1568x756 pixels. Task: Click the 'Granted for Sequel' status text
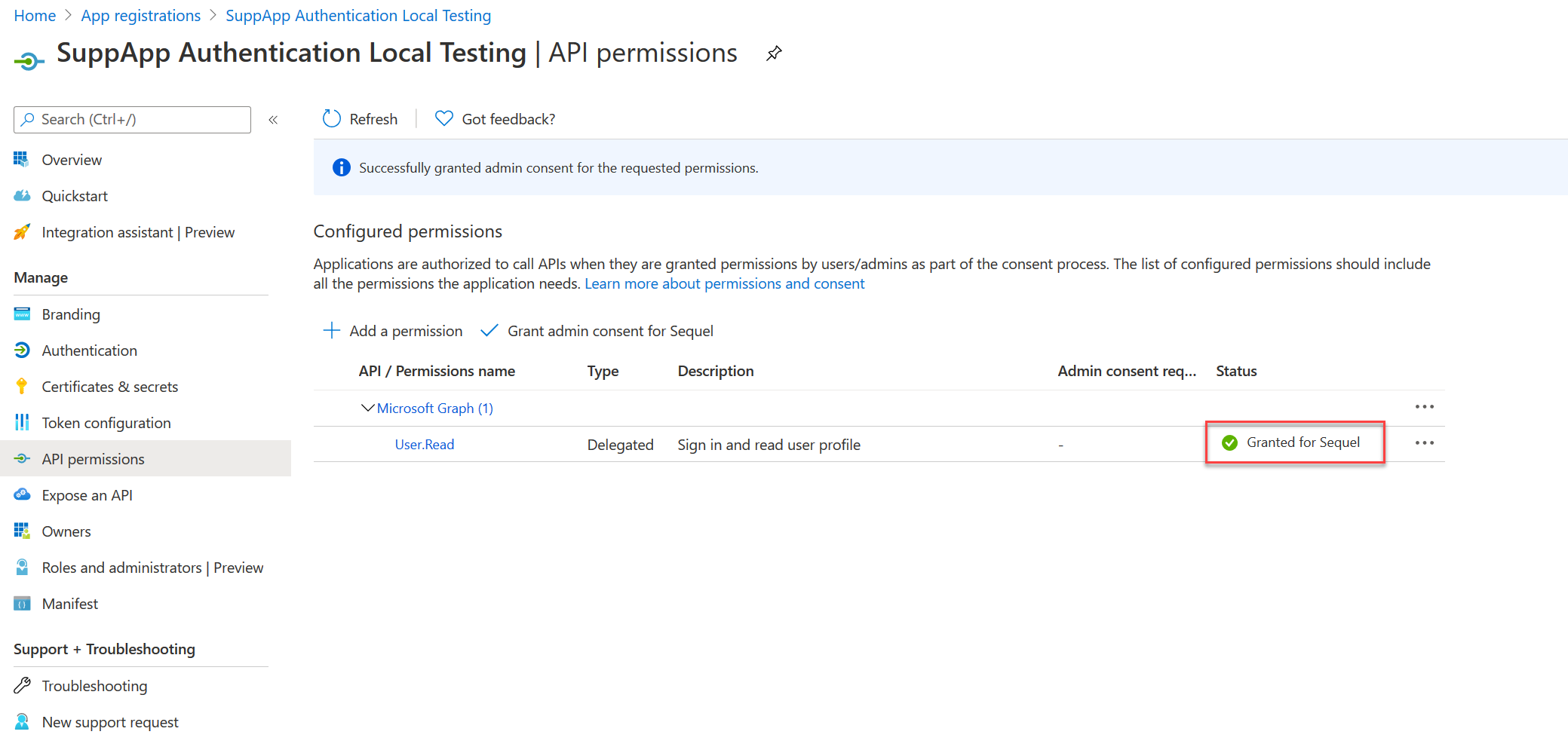click(x=1303, y=442)
